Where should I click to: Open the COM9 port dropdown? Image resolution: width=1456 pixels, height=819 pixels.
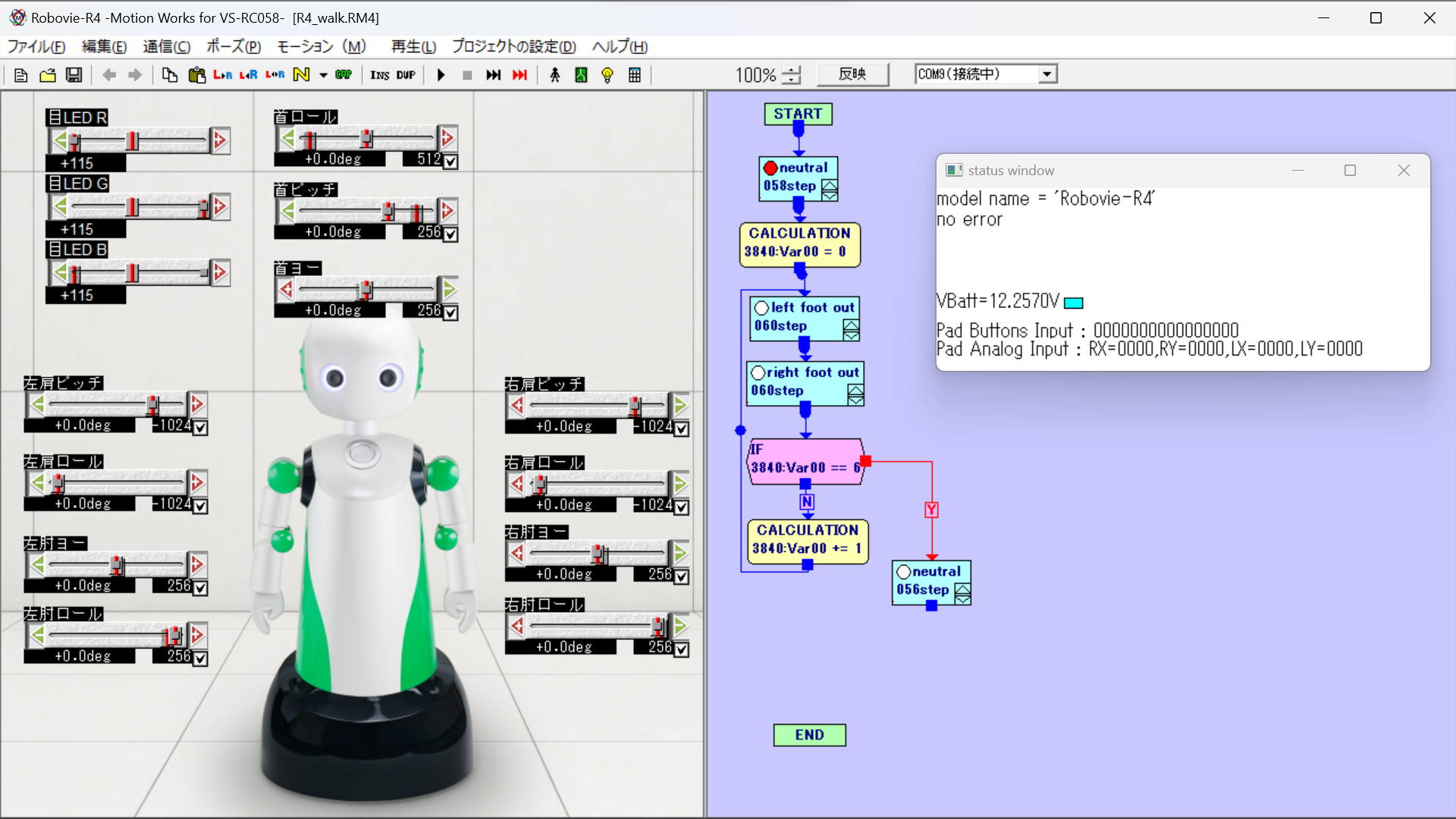coord(1046,74)
